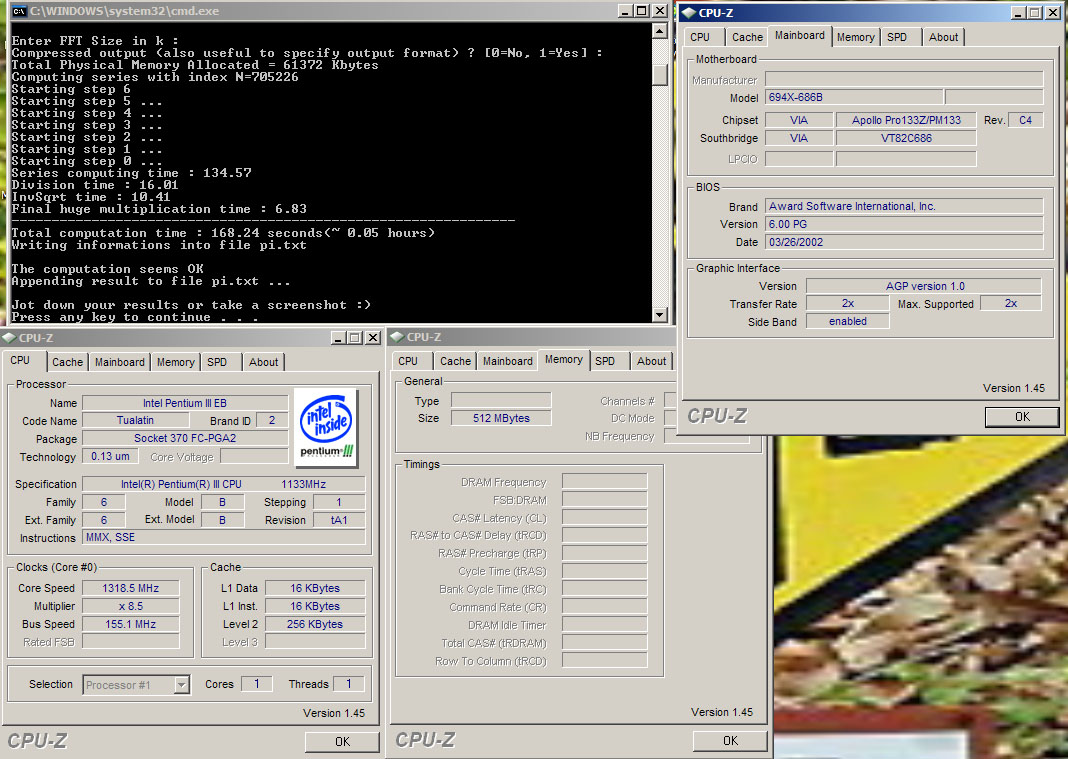Click empty DRAM Frequency field

[604, 482]
